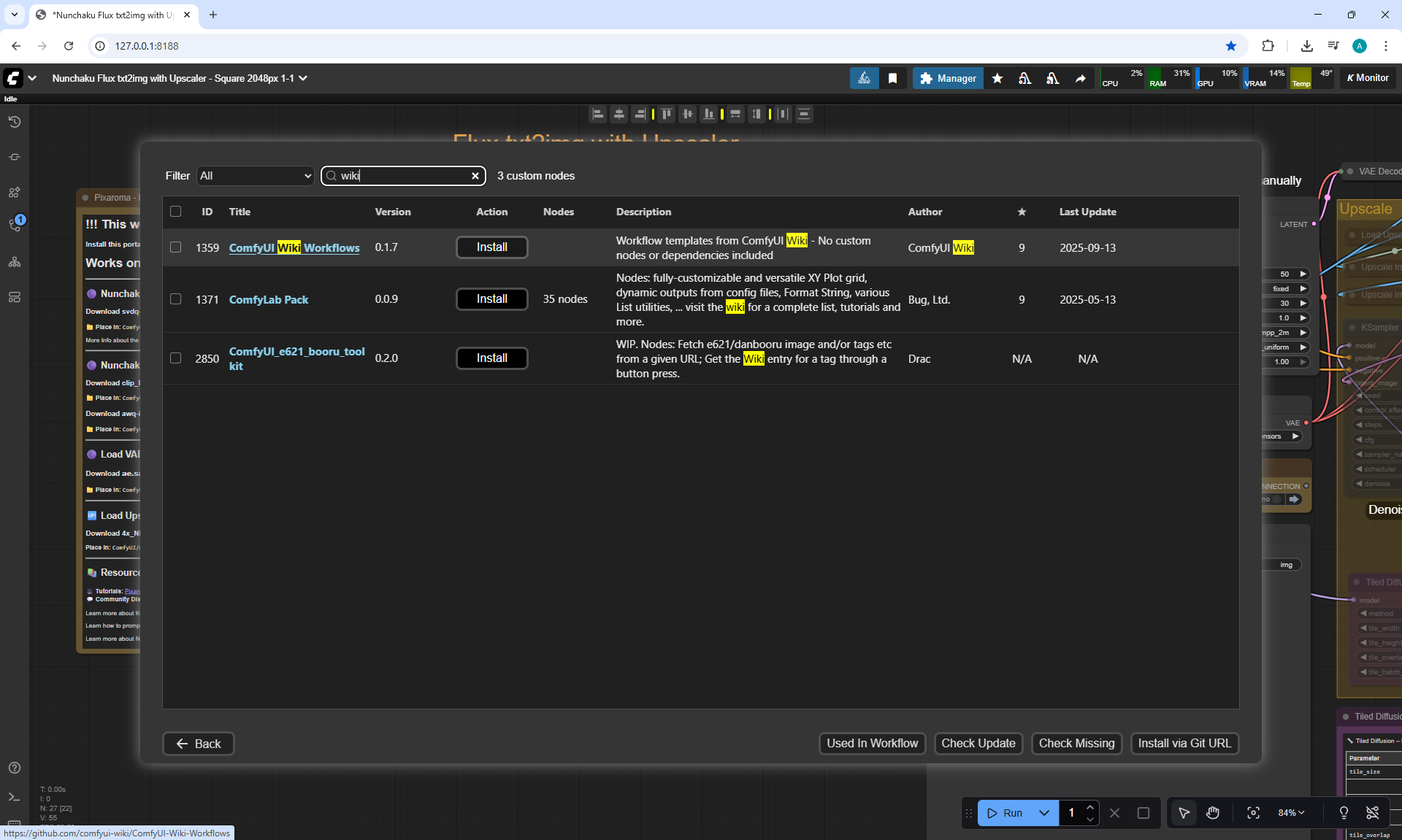Expand the Run button dropdown arrow
The height and width of the screenshot is (840, 1402).
click(x=1044, y=812)
